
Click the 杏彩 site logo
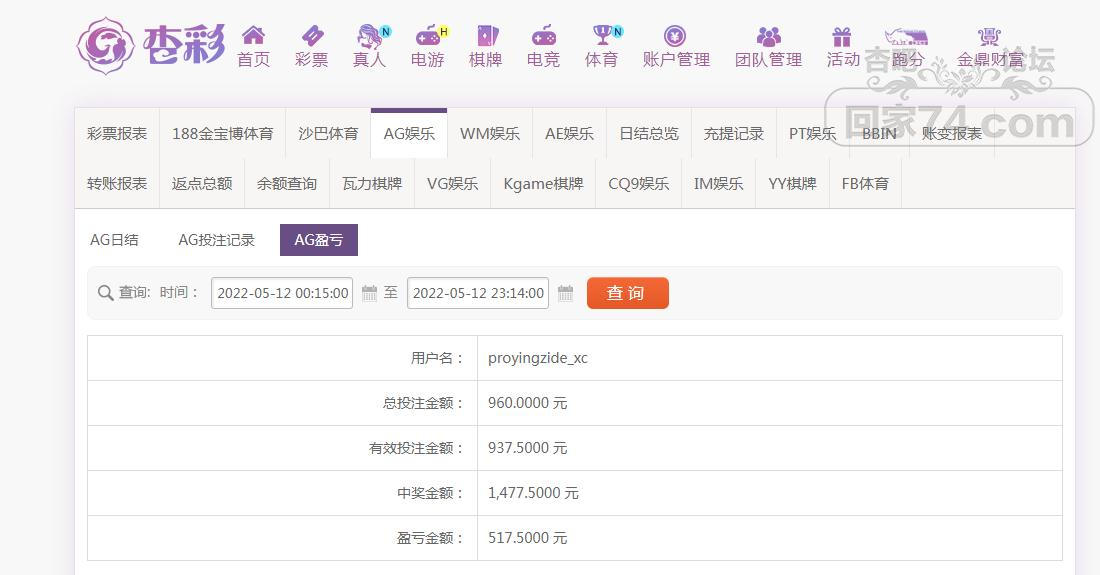click(151, 45)
